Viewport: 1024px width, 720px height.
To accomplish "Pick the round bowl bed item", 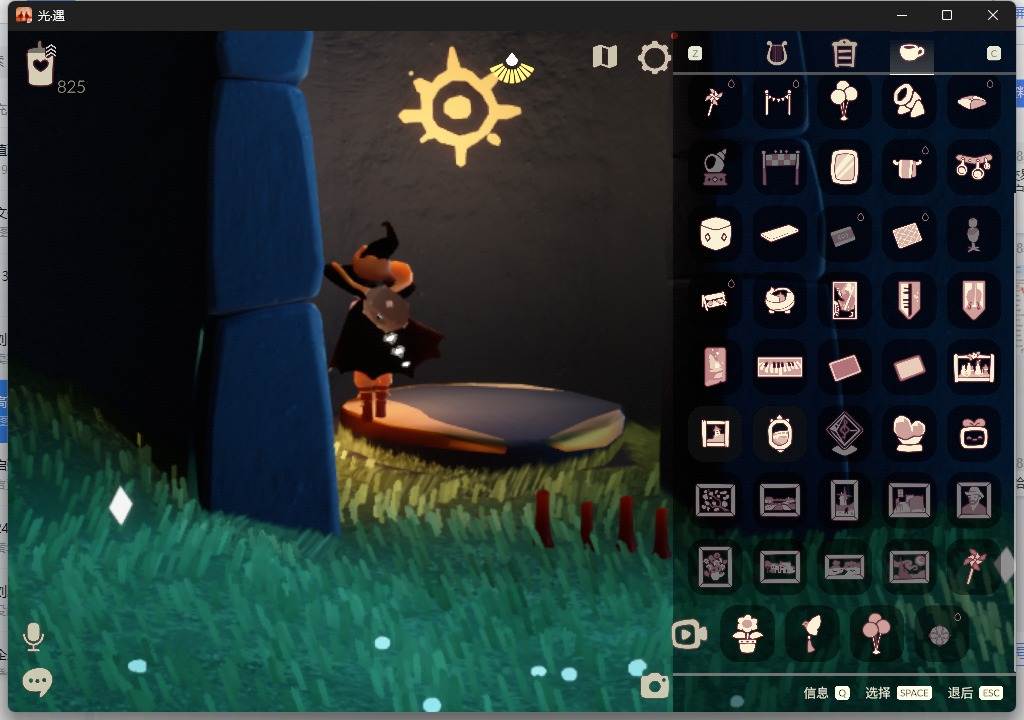I will point(779,301).
